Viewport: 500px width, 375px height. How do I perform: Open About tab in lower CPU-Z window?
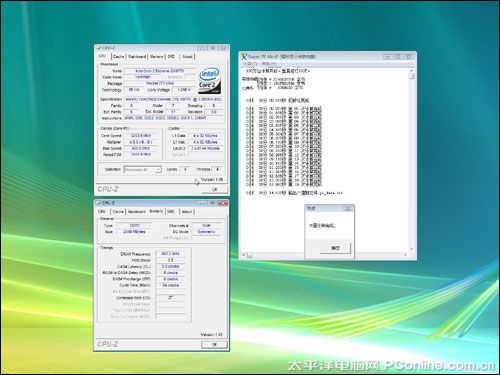(187, 212)
